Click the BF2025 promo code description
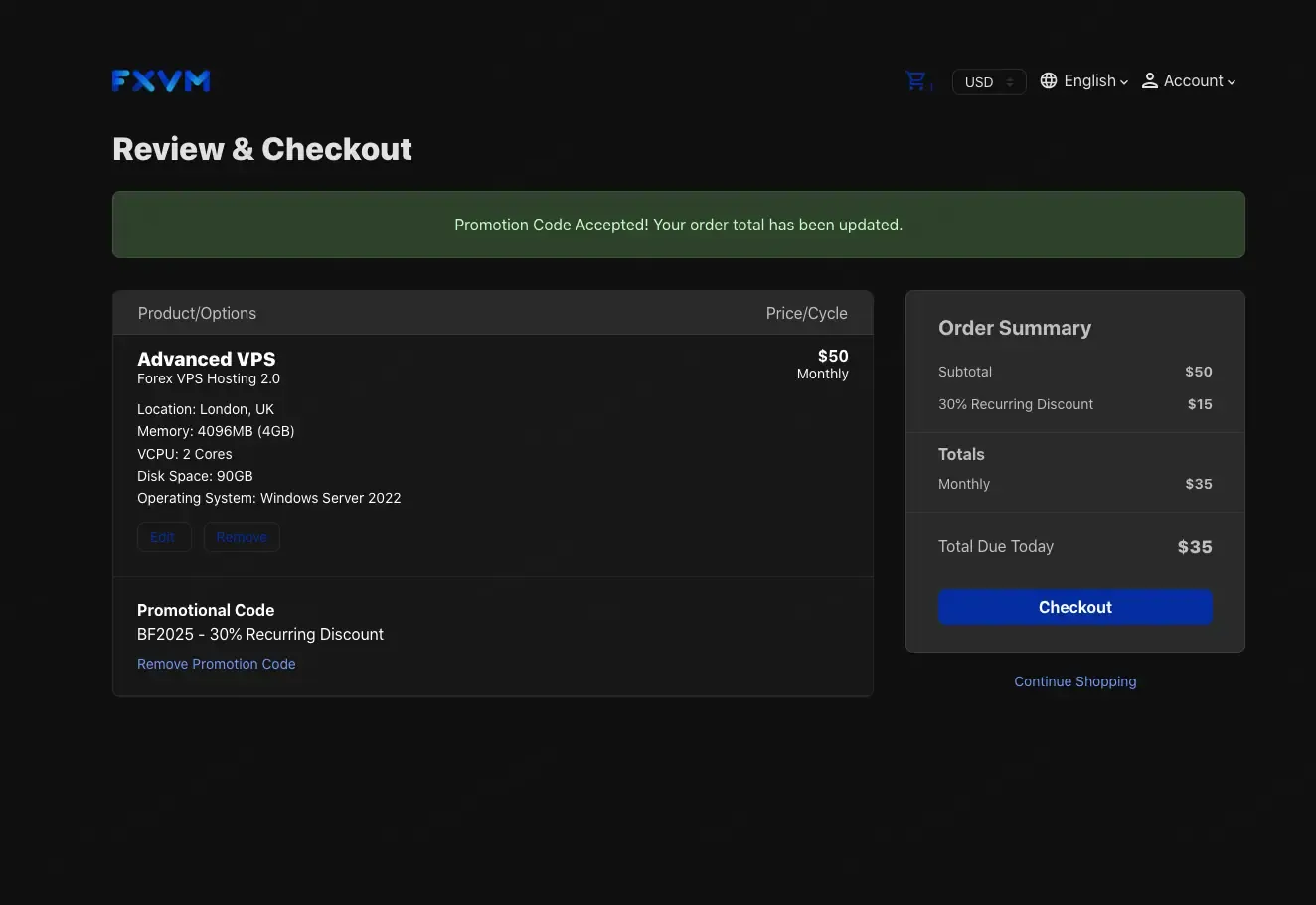Screen dimensions: 1316x905 click(x=260, y=634)
